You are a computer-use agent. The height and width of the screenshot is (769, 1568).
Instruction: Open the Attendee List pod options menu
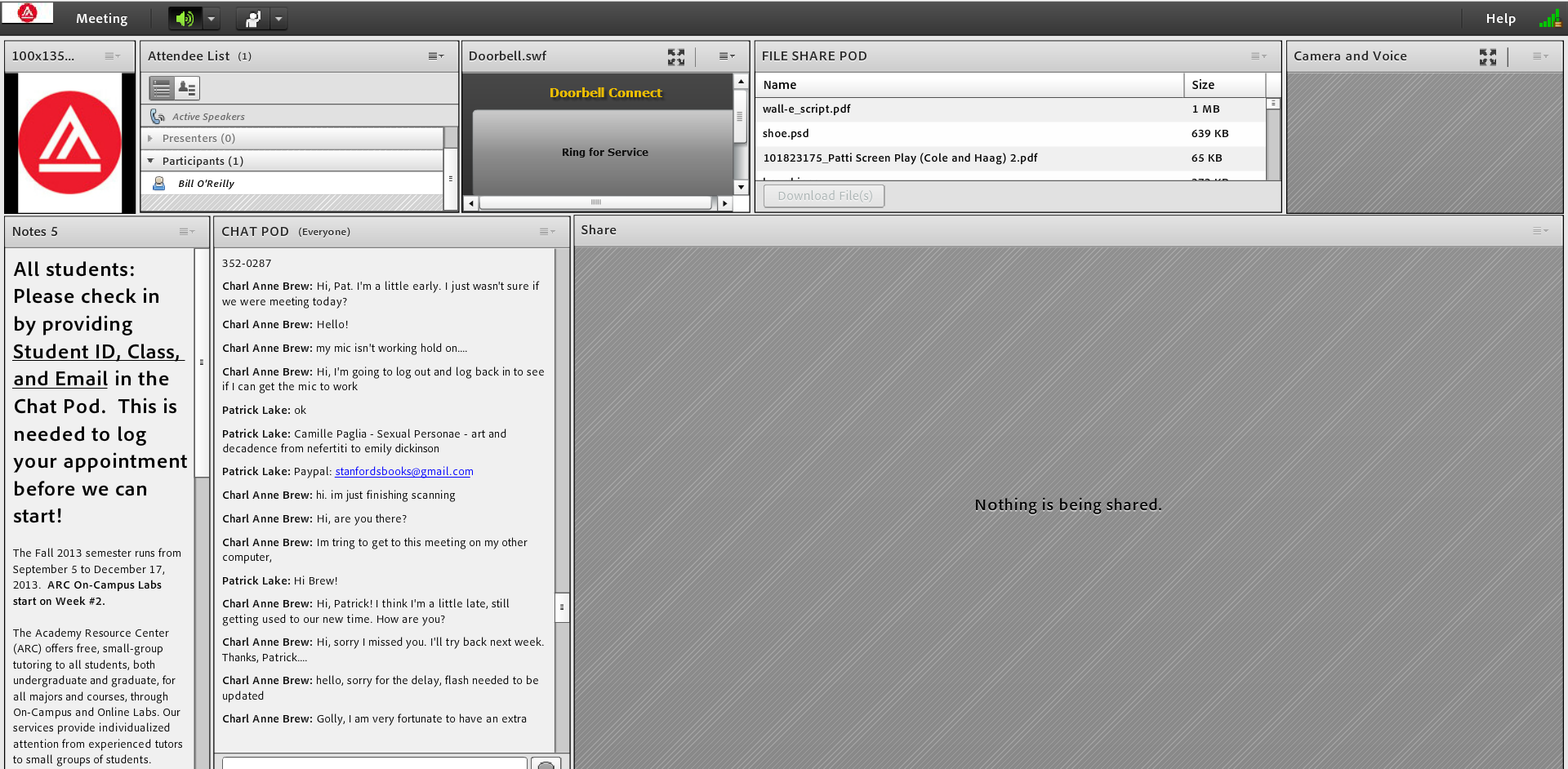[436, 56]
